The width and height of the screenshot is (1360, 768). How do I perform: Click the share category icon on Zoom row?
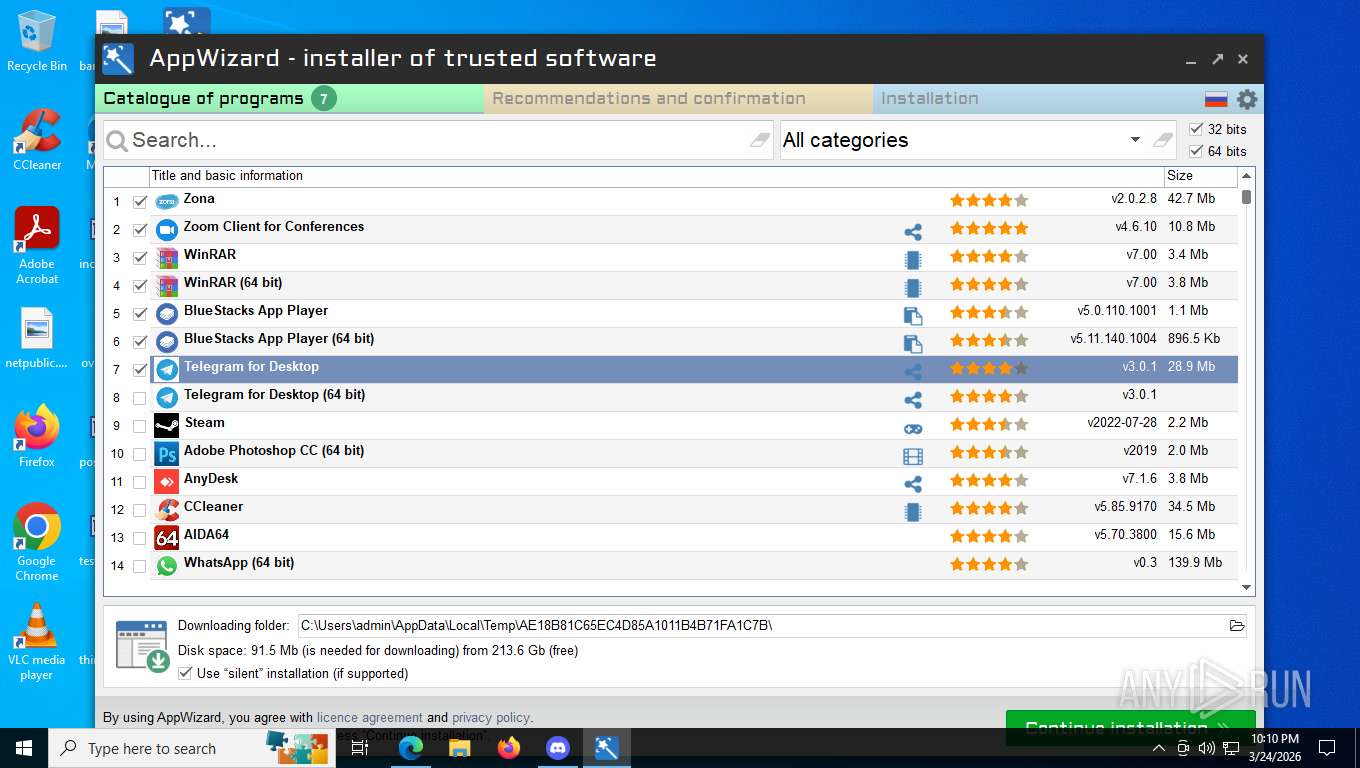(913, 232)
